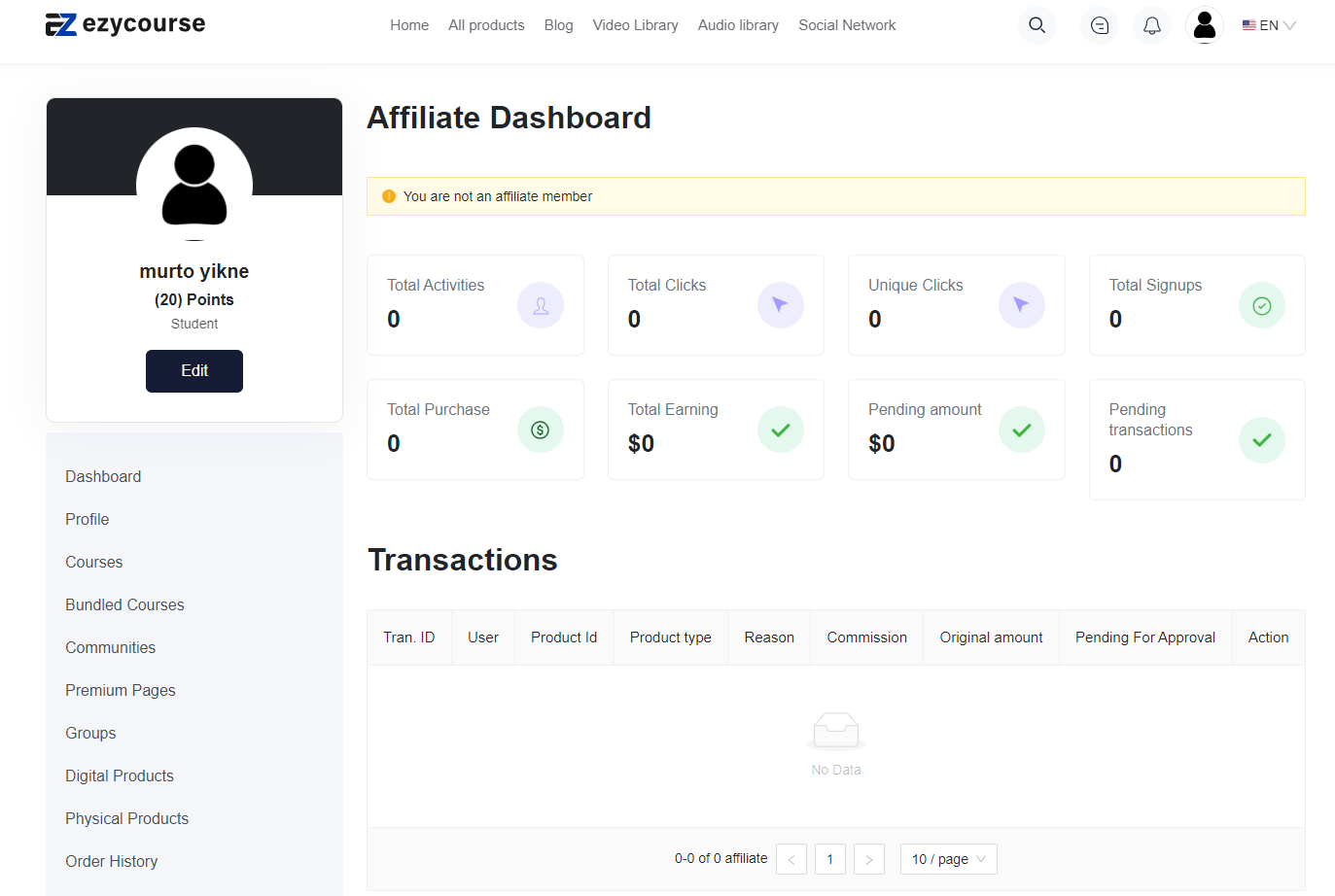Open Blog in top navigation
The width and height of the screenshot is (1335, 896).
pos(559,25)
